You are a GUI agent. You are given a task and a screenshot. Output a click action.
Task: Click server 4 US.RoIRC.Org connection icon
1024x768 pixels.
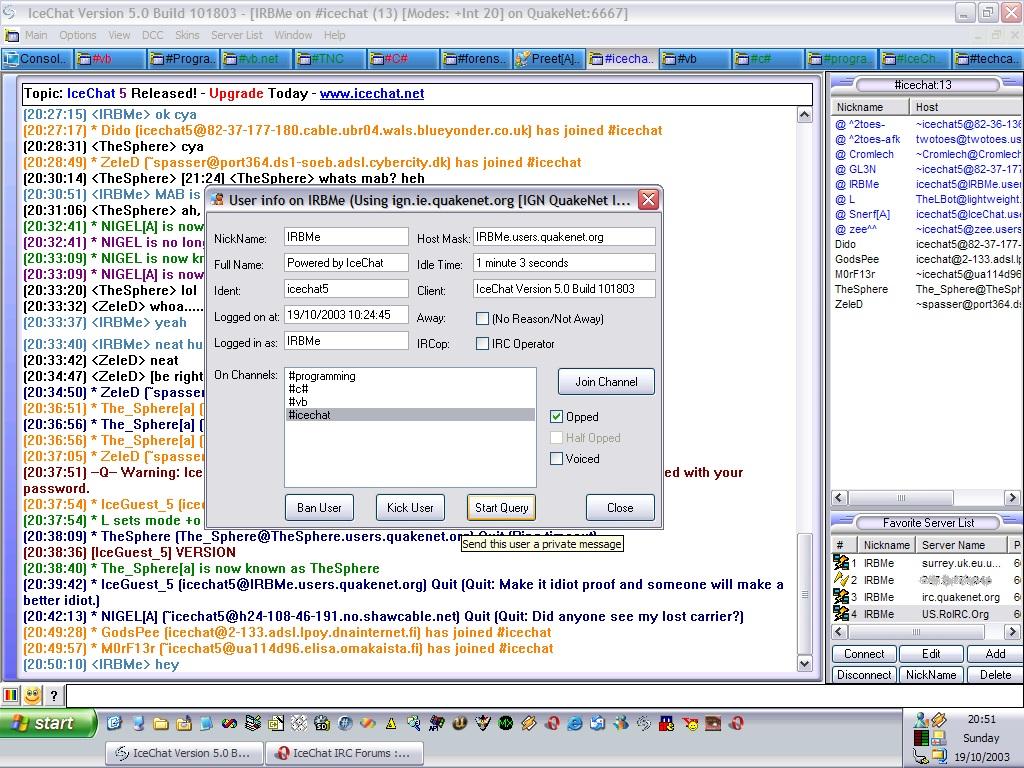point(841,613)
